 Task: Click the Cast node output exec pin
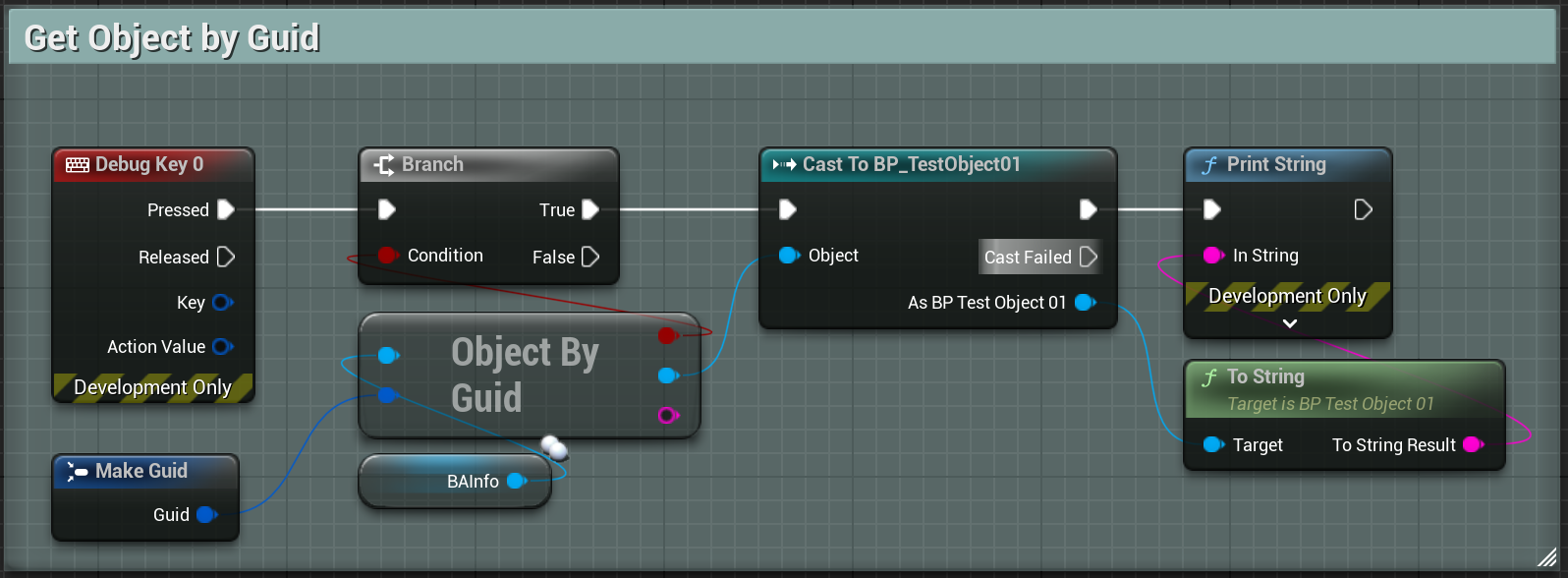[1088, 209]
